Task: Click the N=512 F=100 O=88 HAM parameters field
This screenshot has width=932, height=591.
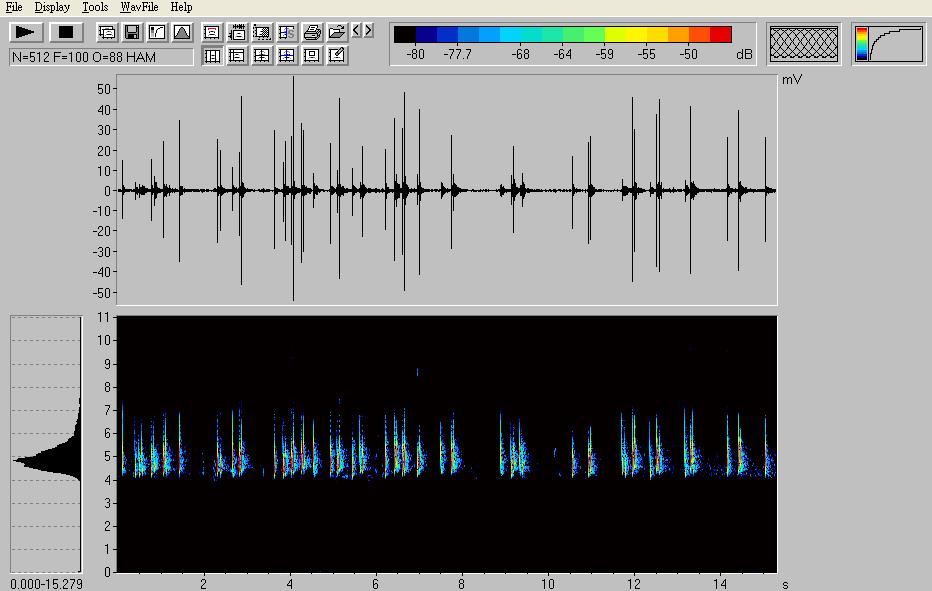Action: [101, 57]
